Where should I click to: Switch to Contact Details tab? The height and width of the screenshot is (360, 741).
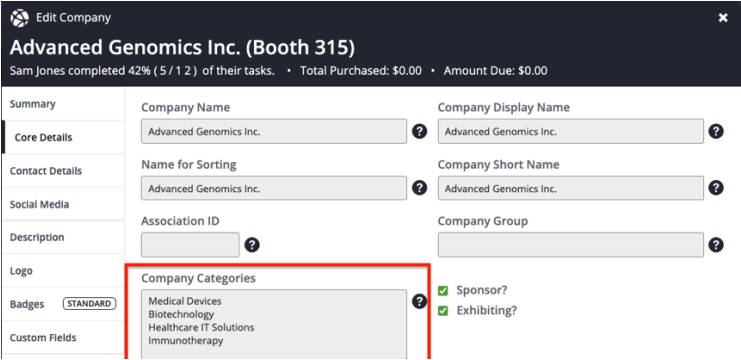63,171
